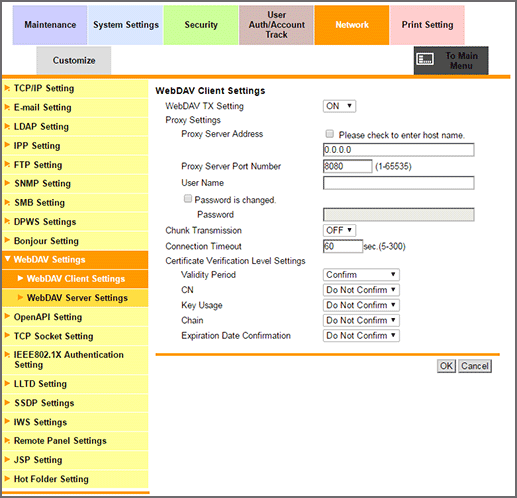The width and height of the screenshot is (517, 498).
Task: Click the Cancel button
Action: pyautogui.click(x=475, y=366)
